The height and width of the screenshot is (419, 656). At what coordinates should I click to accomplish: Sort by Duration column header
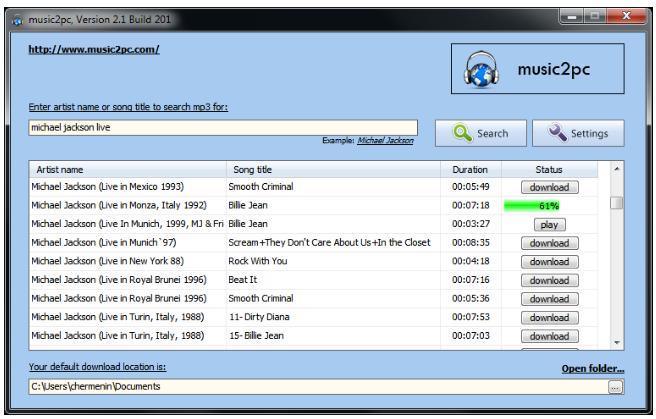(x=471, y=170)
